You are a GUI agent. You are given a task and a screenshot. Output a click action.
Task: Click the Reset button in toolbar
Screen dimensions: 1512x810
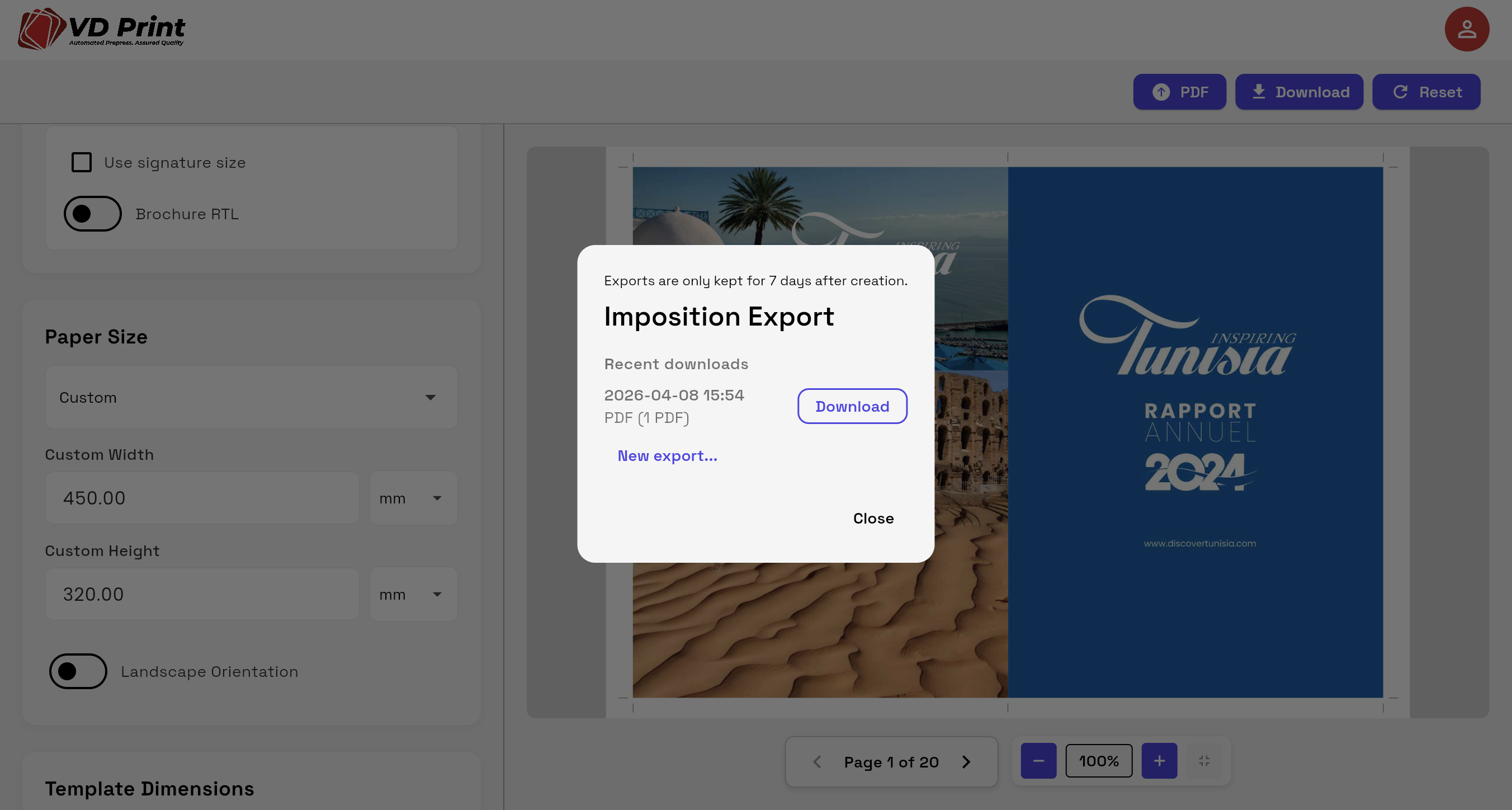click(1426, 92)
